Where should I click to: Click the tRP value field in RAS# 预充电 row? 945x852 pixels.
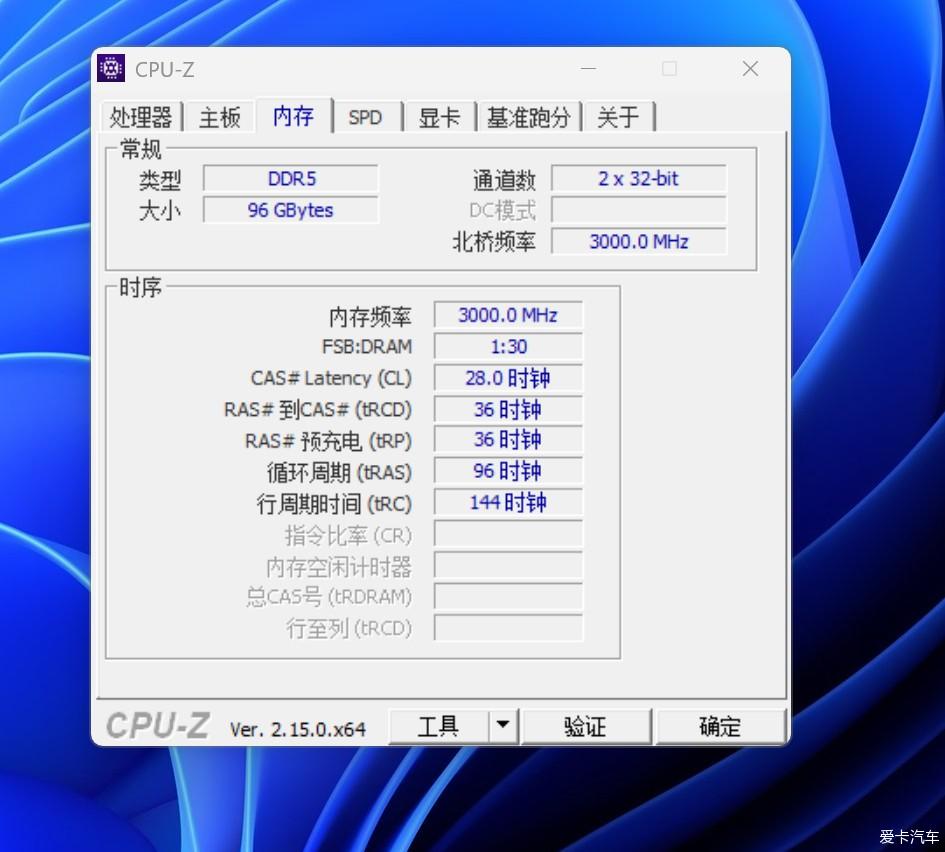508,440
